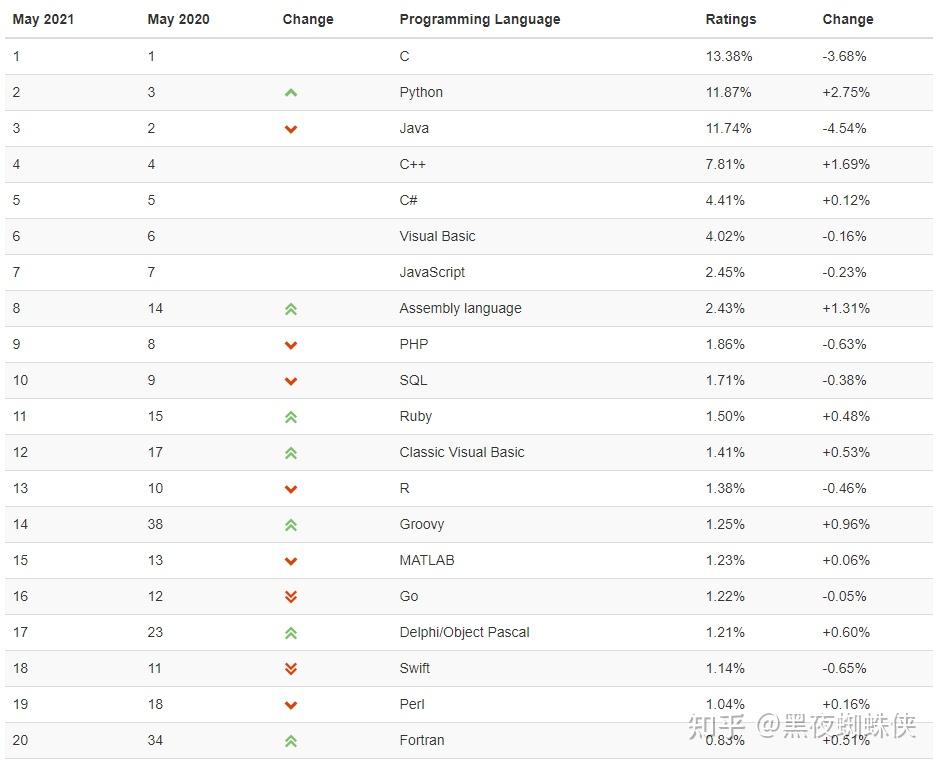Click the May 2021 column header
Image resolution: width=940 pixels, height=764 pixels.
(x=43, y=19)
